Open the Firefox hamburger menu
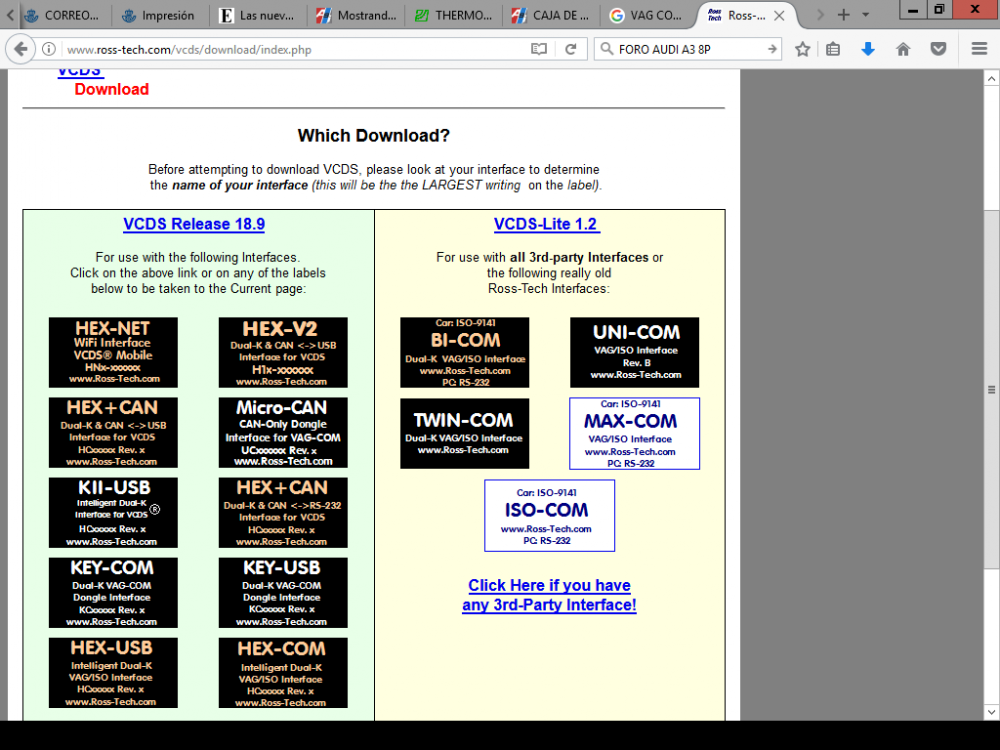Screen dimensions: 1000x750 pyautogui.click(x=980, y=49)
